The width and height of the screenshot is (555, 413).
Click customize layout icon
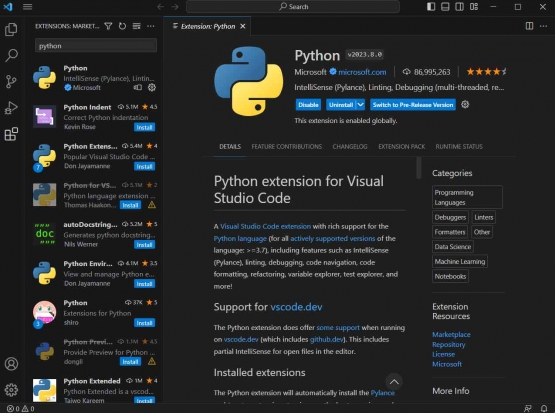[474, 7]
